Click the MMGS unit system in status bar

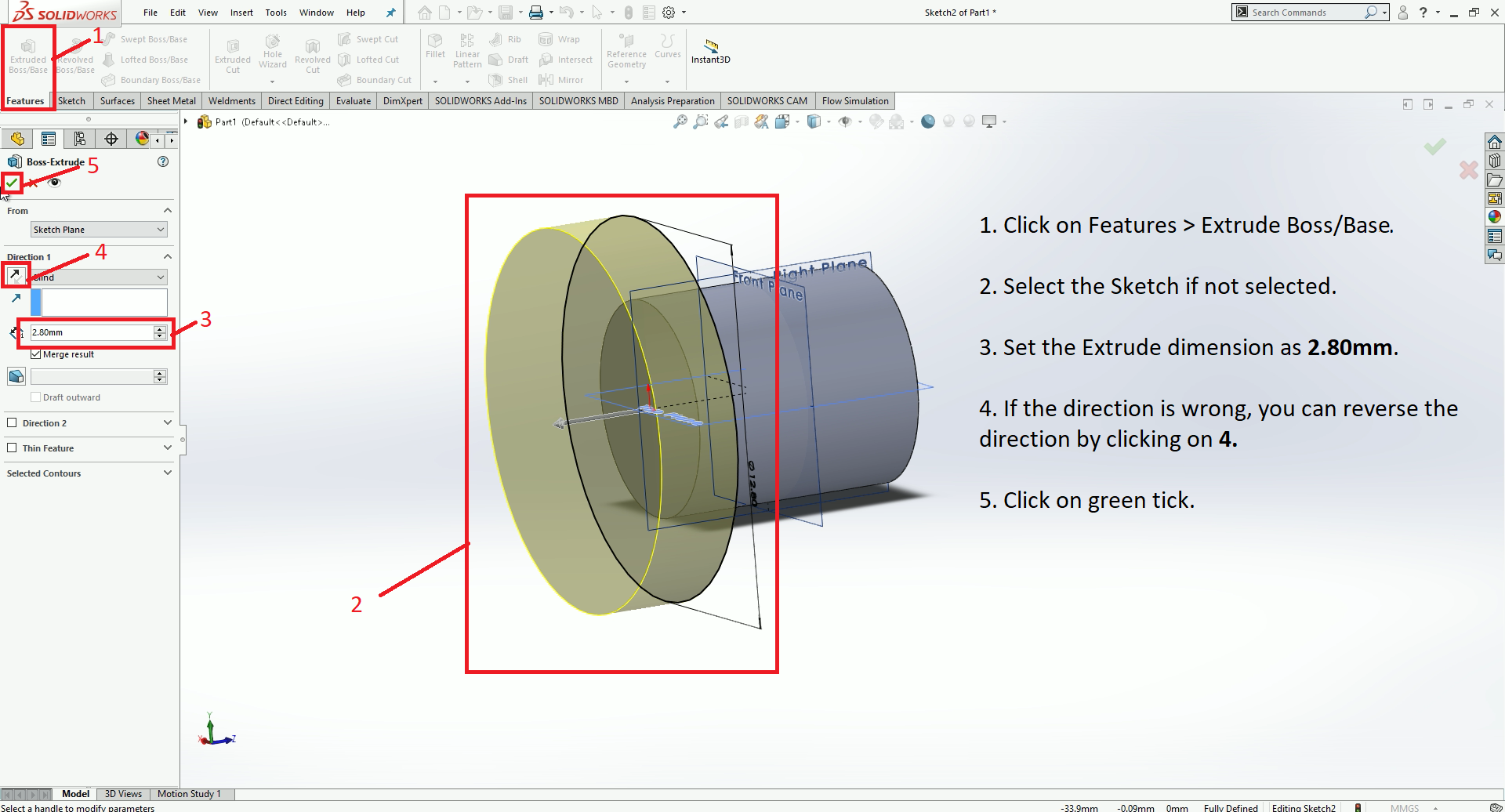tap(1405, 807)
